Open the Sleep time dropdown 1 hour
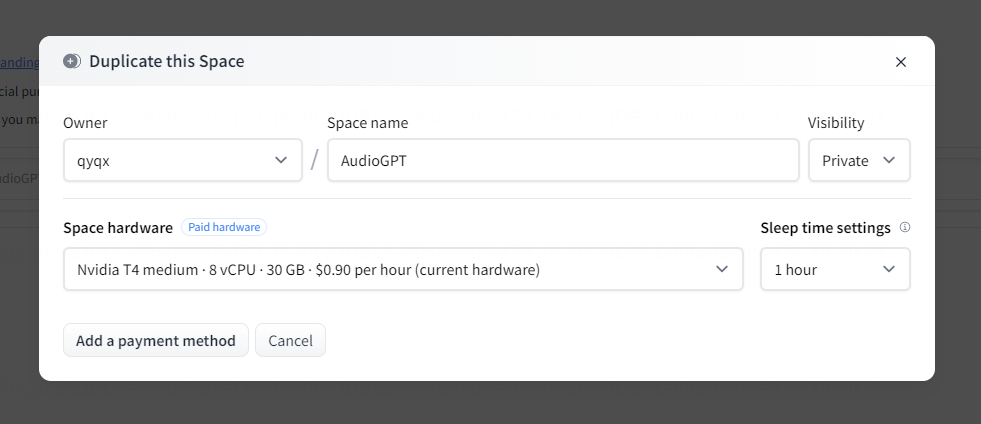Screen dimensions: 981x424 (835, 269)
